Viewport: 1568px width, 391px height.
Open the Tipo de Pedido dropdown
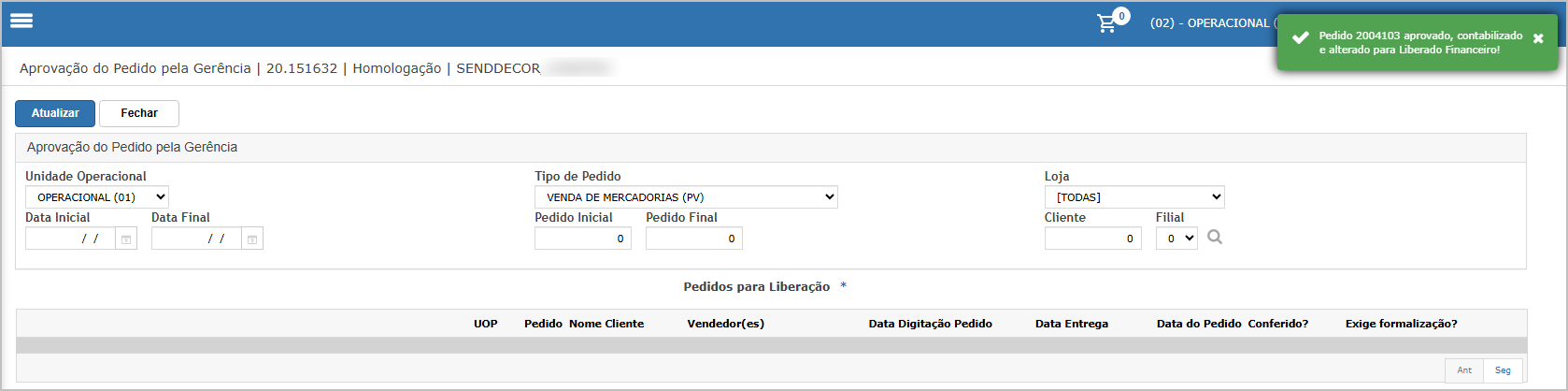[686, 197]
